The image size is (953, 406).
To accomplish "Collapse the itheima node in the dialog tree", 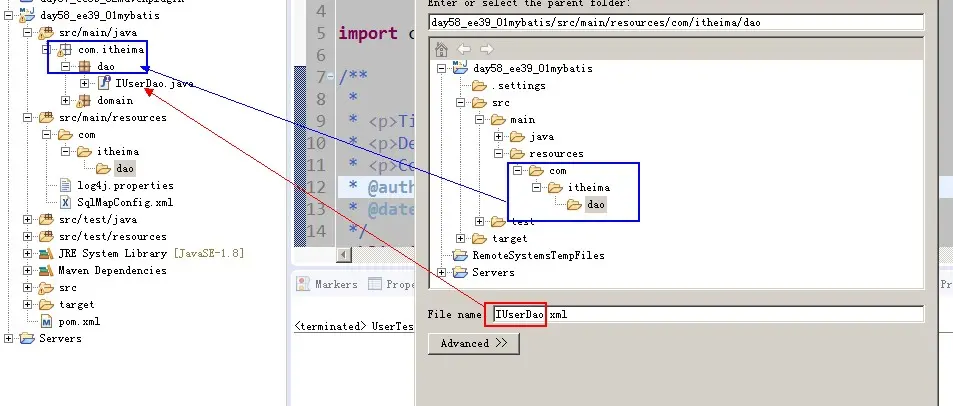I will (537, 188).
